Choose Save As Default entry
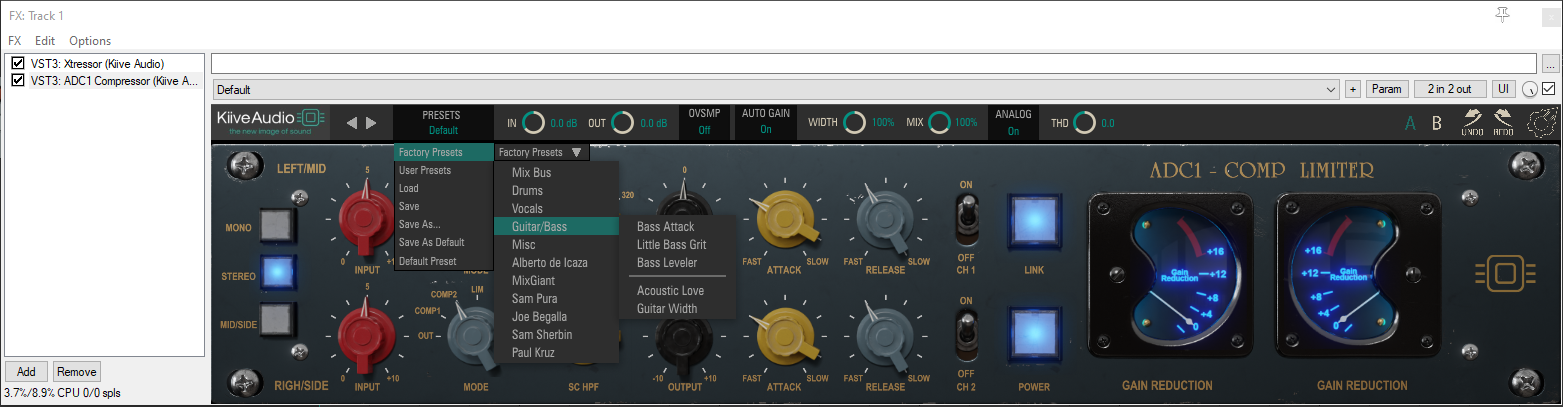Viewport: 1563px width, 407px height. (444, 243)
